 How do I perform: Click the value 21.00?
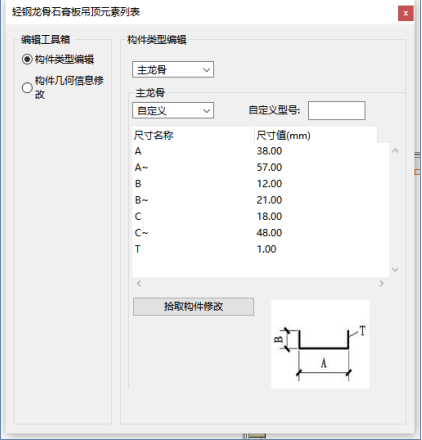click(x=269, y=200)
